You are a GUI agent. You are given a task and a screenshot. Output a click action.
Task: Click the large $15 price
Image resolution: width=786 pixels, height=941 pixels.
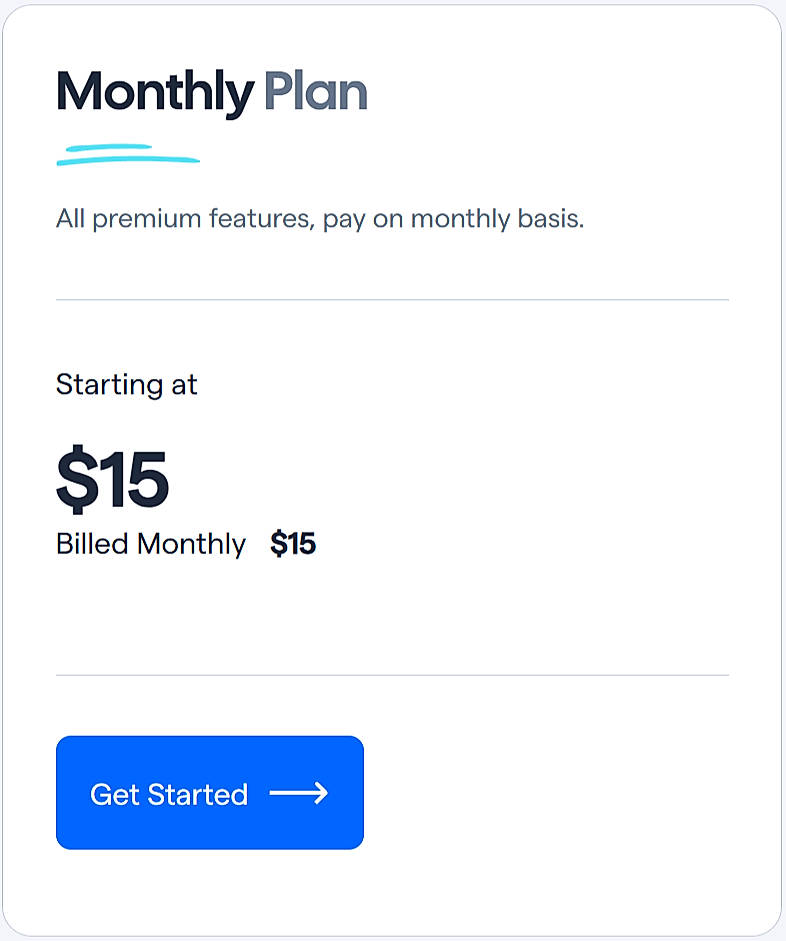click(112, 480)
